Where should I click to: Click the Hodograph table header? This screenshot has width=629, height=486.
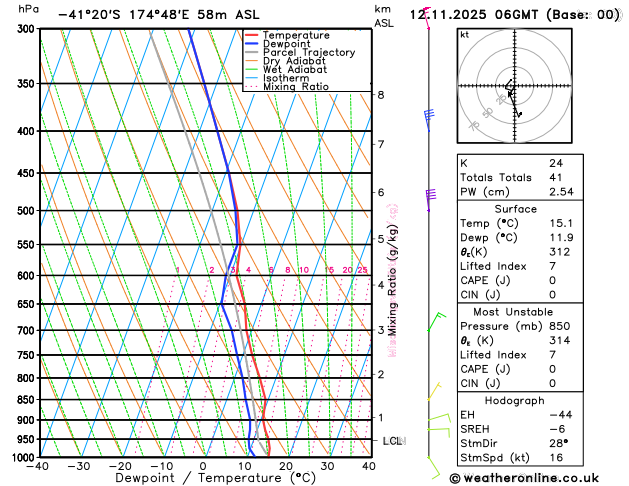[x=515, y=401]
